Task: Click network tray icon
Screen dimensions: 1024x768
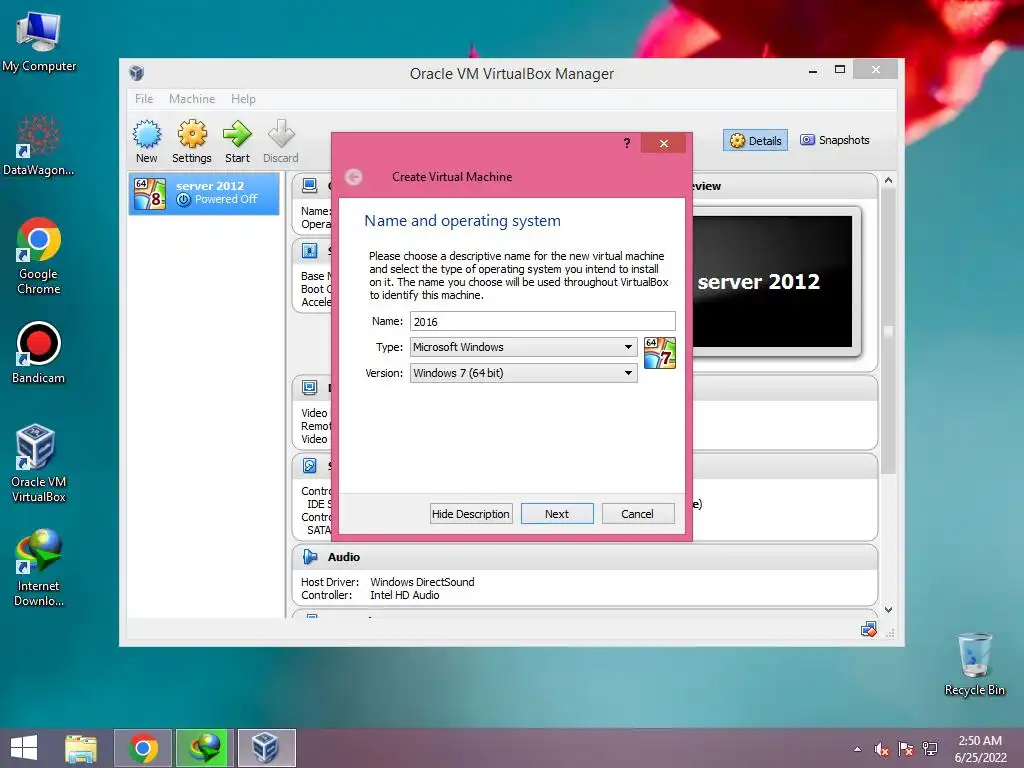Action: pos(930,749)
